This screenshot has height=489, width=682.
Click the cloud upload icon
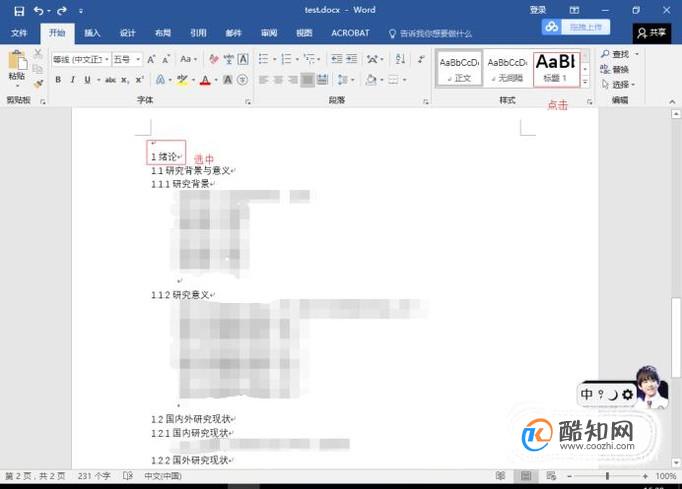pos(552,27)
